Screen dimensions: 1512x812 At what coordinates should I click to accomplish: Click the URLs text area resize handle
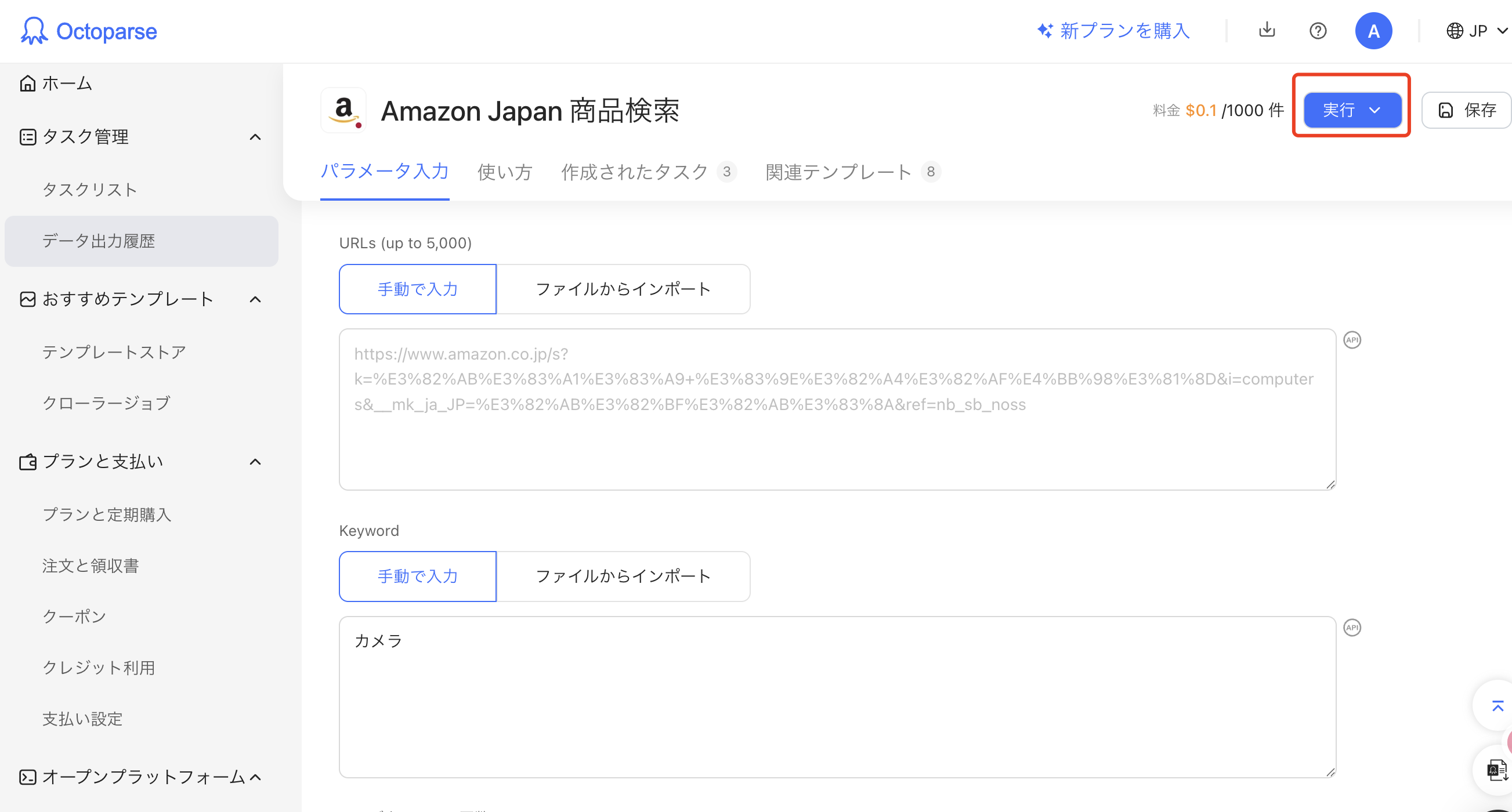point(1330,484)
